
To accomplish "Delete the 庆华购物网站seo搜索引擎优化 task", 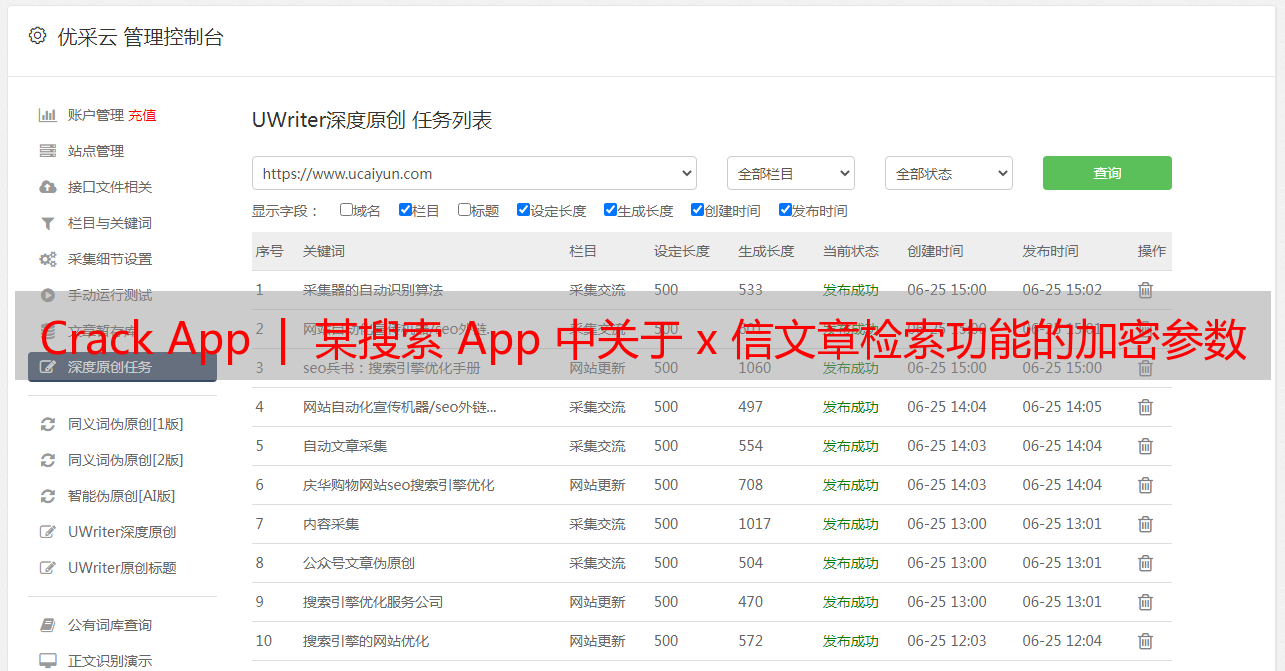I will tap(1146, 485).
